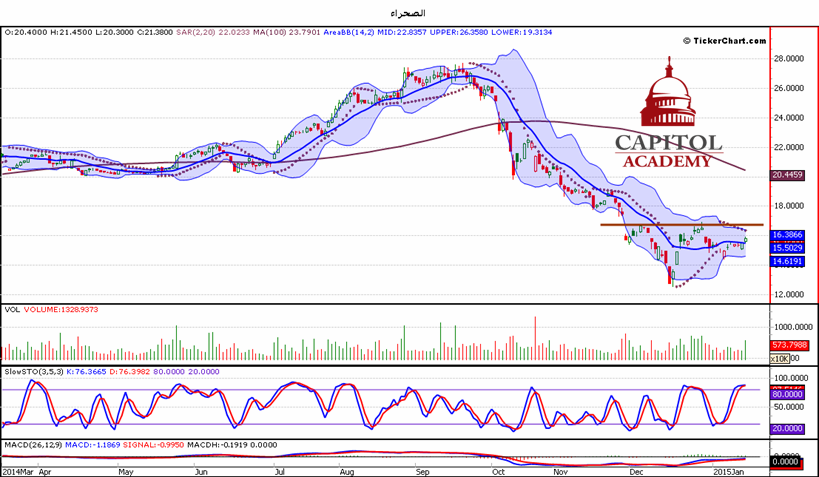Click the 14.6191 lower band price tag
Viewport: 819px width, 477px height.
click(x=787, y=261)
